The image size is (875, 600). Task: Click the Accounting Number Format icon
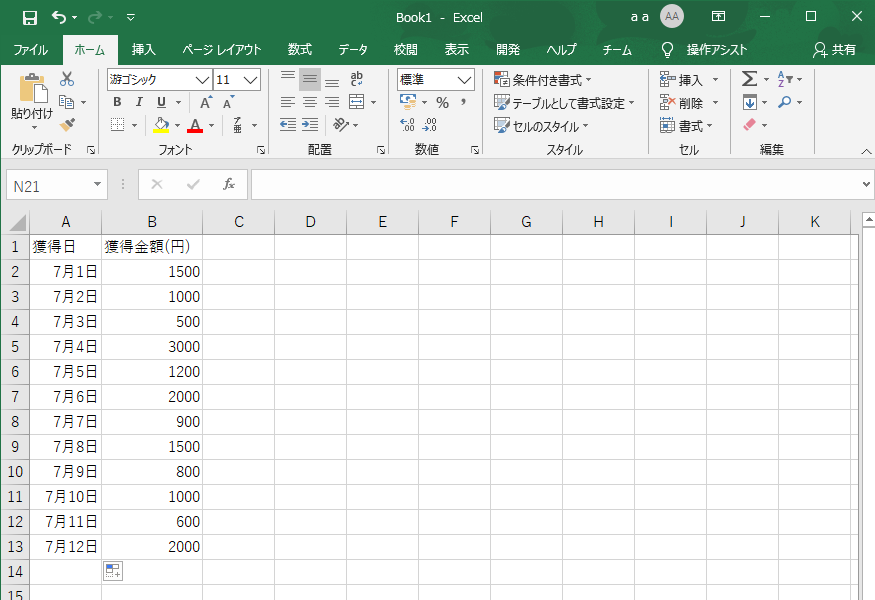click(408, 102)
